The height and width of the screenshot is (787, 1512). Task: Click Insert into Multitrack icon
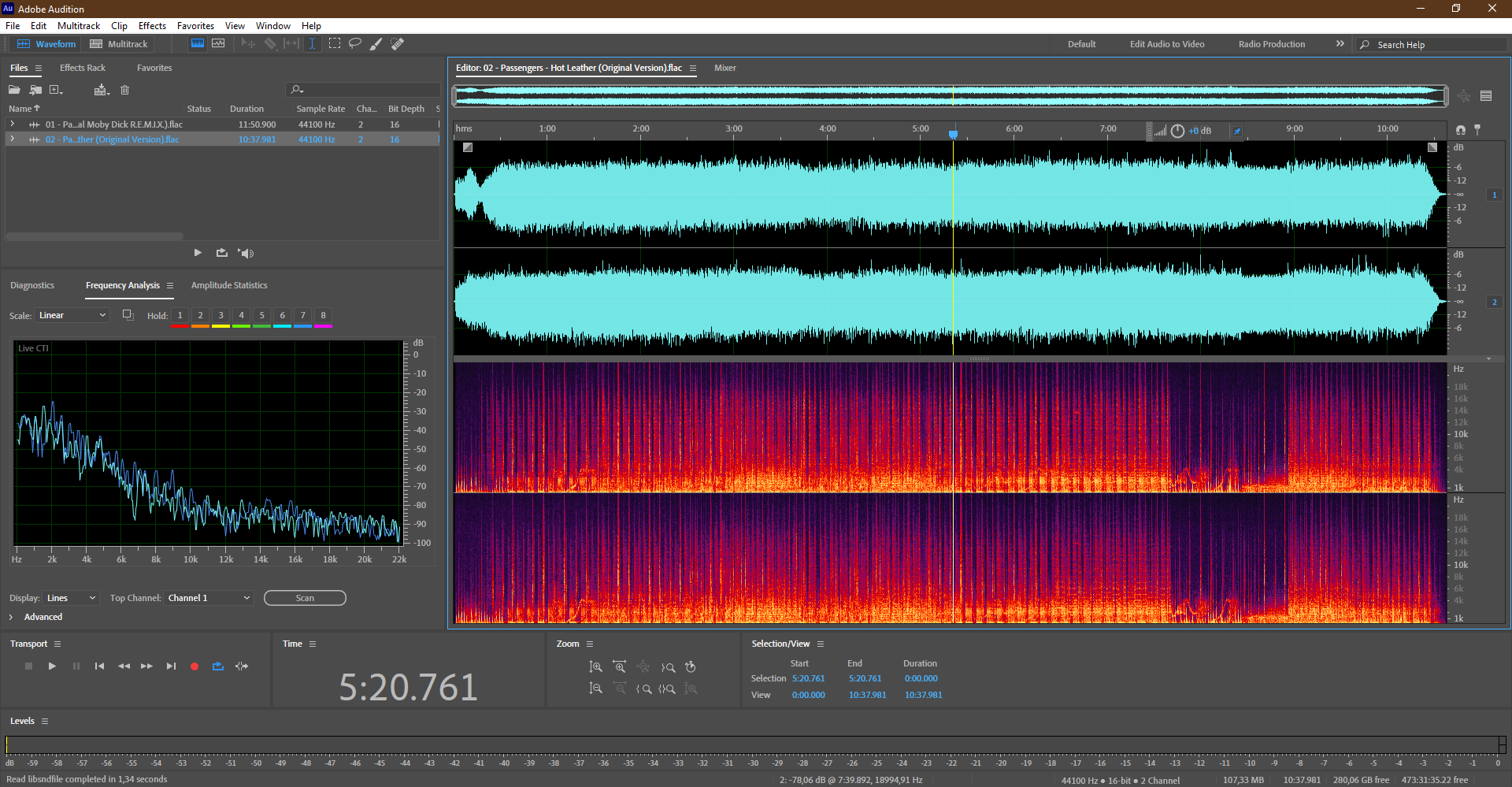[x=102, y=90]
